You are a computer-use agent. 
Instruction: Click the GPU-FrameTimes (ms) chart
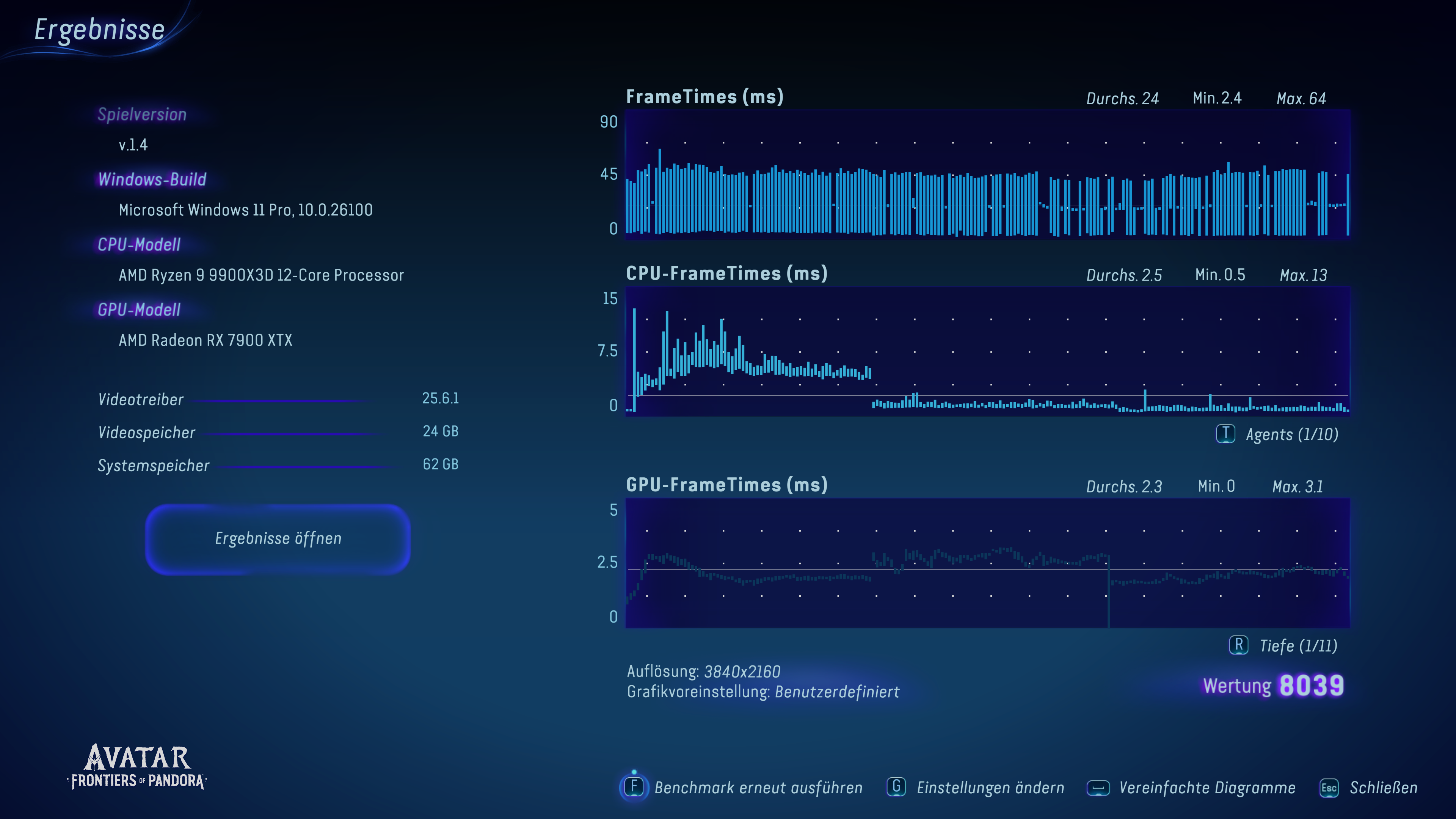coord(987,563)
